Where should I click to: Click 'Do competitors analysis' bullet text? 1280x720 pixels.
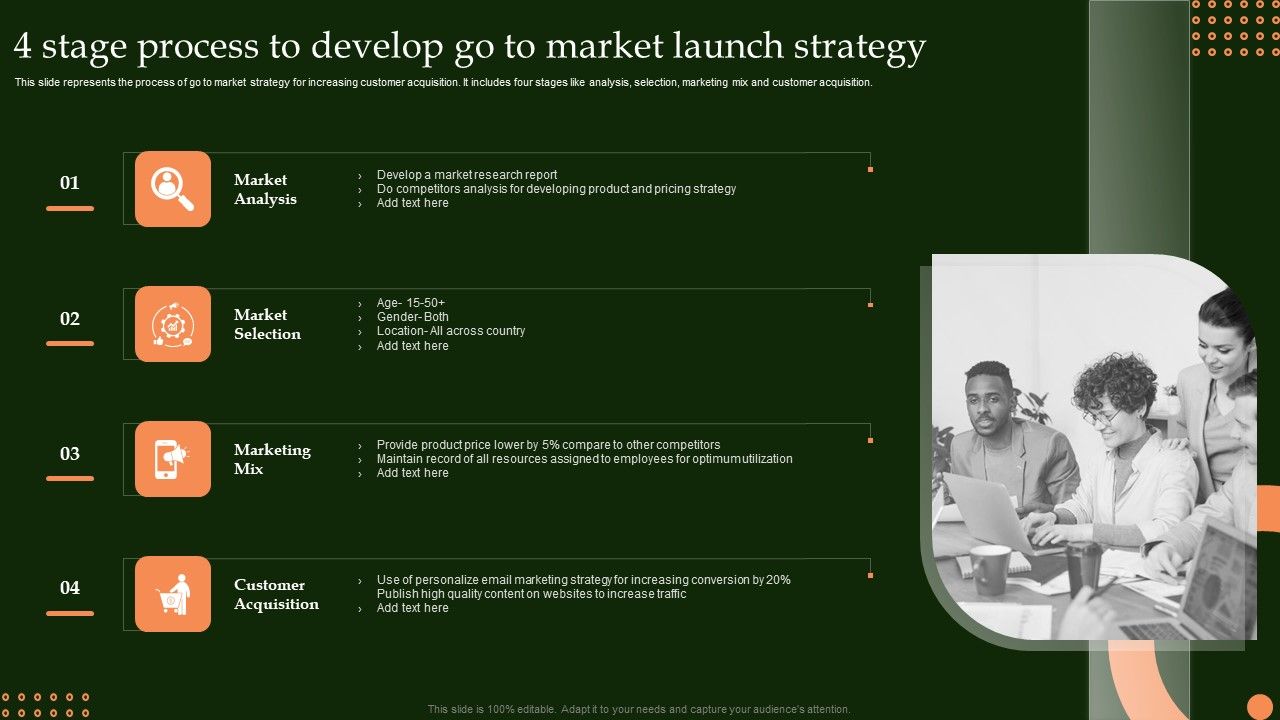556,188
